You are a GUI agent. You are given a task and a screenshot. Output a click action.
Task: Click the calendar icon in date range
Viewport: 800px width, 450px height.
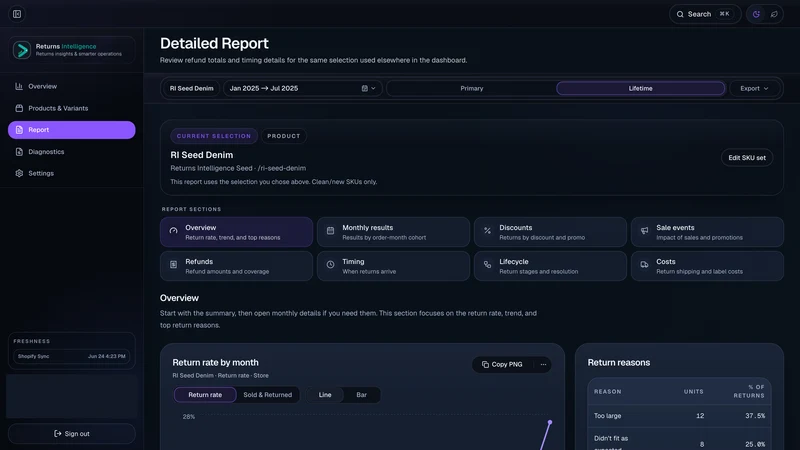pos(364,88)
